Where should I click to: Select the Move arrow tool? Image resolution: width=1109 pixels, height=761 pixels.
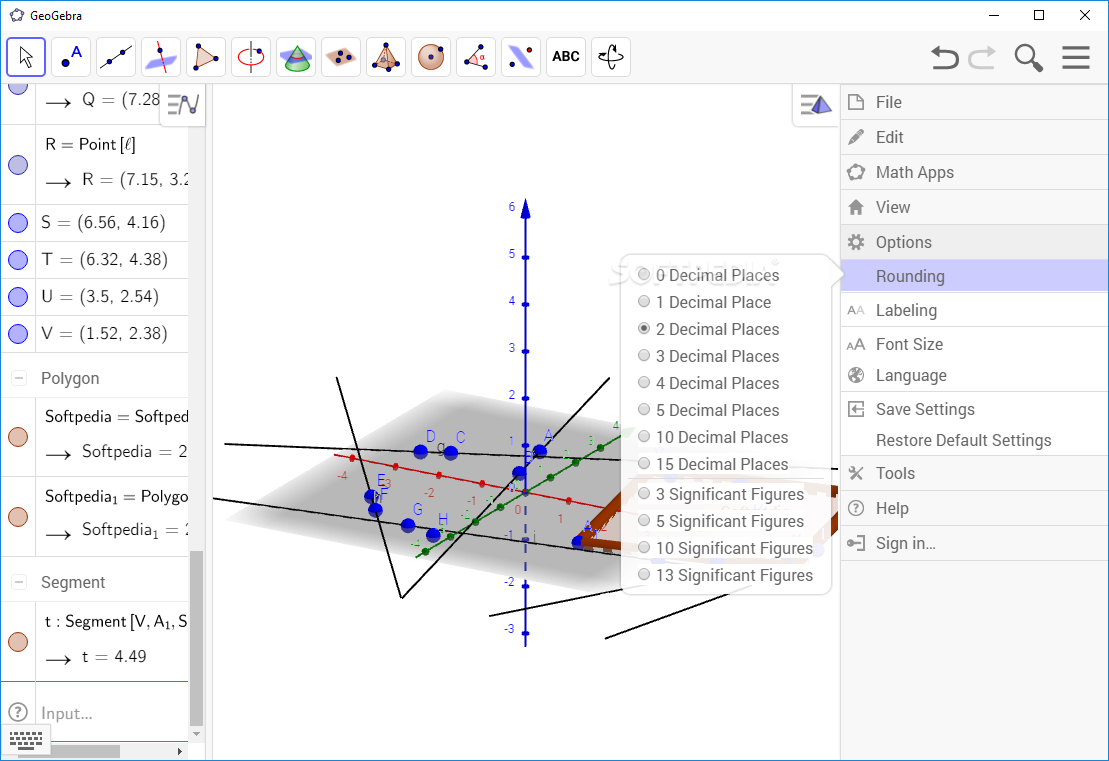coord(26,57)
